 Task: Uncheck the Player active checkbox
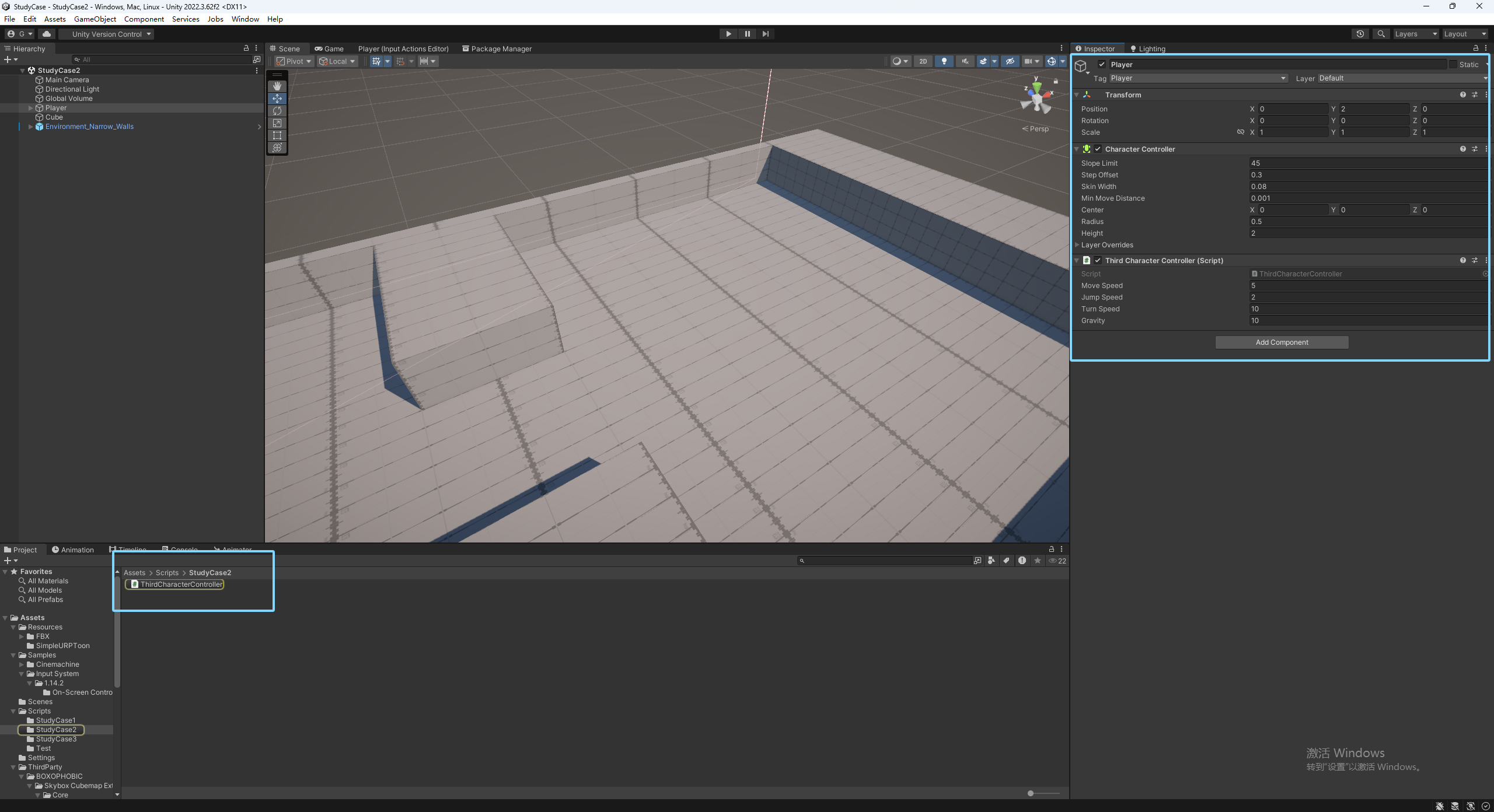(x=1102, y=65)
